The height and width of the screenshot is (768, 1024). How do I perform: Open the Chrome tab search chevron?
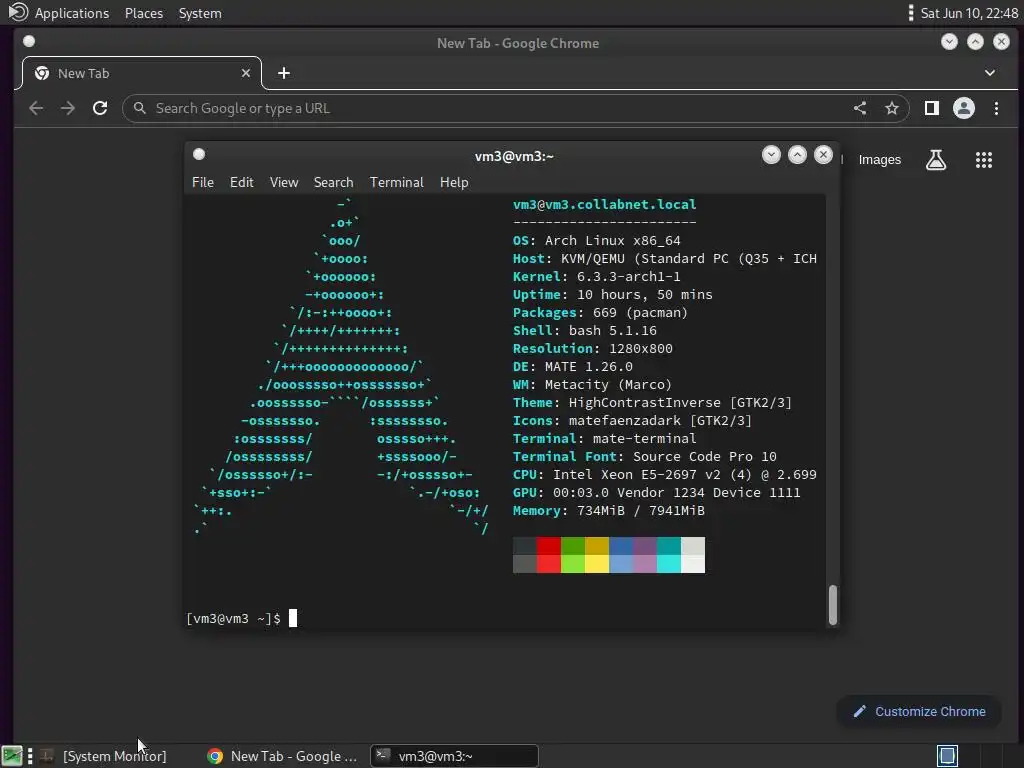[990, 73]
